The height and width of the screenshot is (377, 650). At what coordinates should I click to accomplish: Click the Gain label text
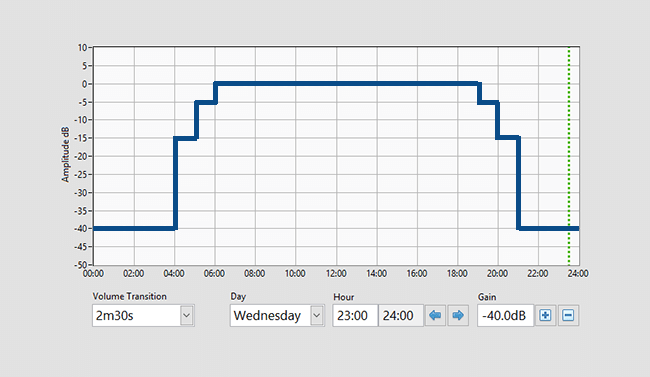[x=487, y=297]
